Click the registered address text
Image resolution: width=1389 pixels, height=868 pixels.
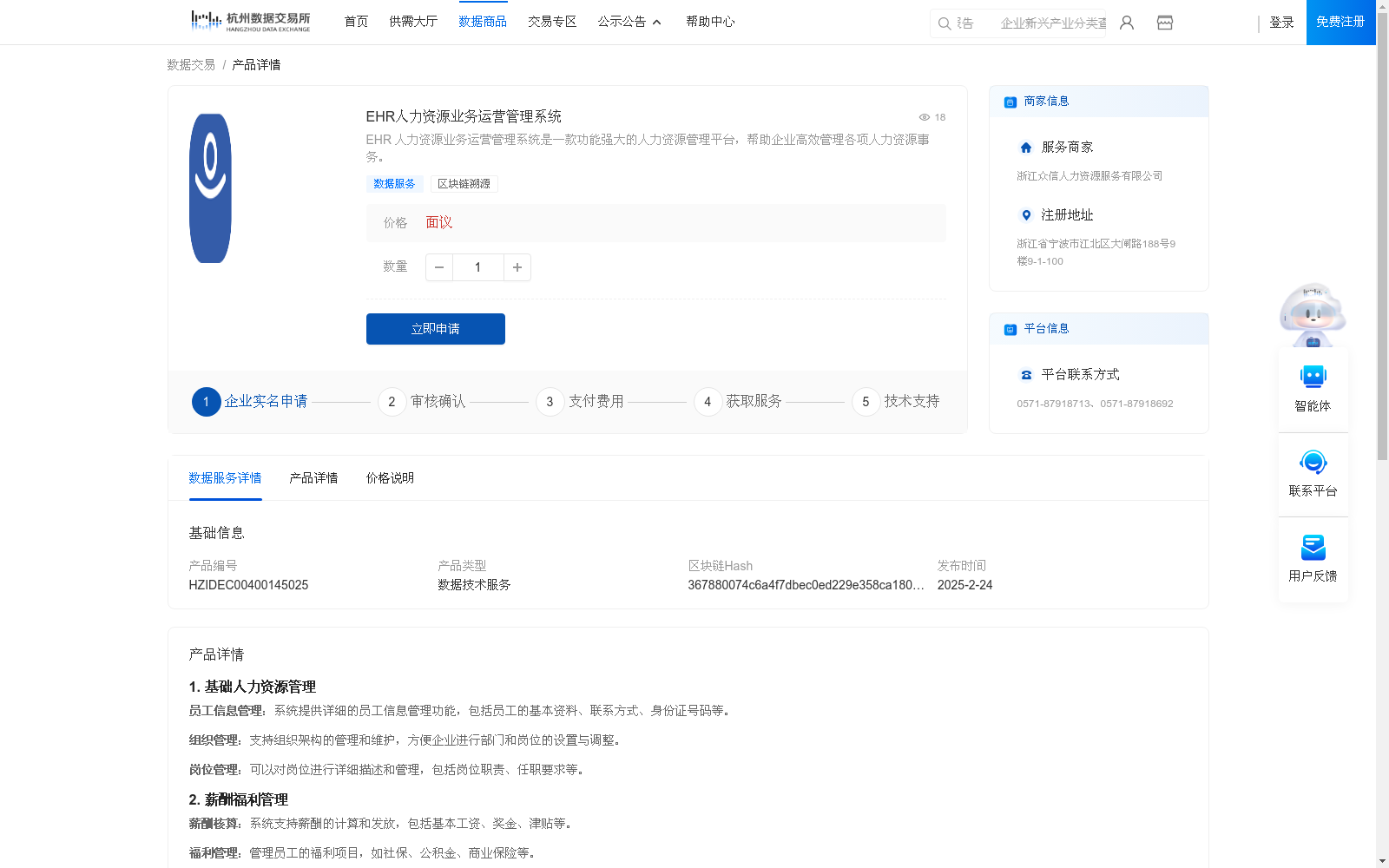(x=1096, y=253)
